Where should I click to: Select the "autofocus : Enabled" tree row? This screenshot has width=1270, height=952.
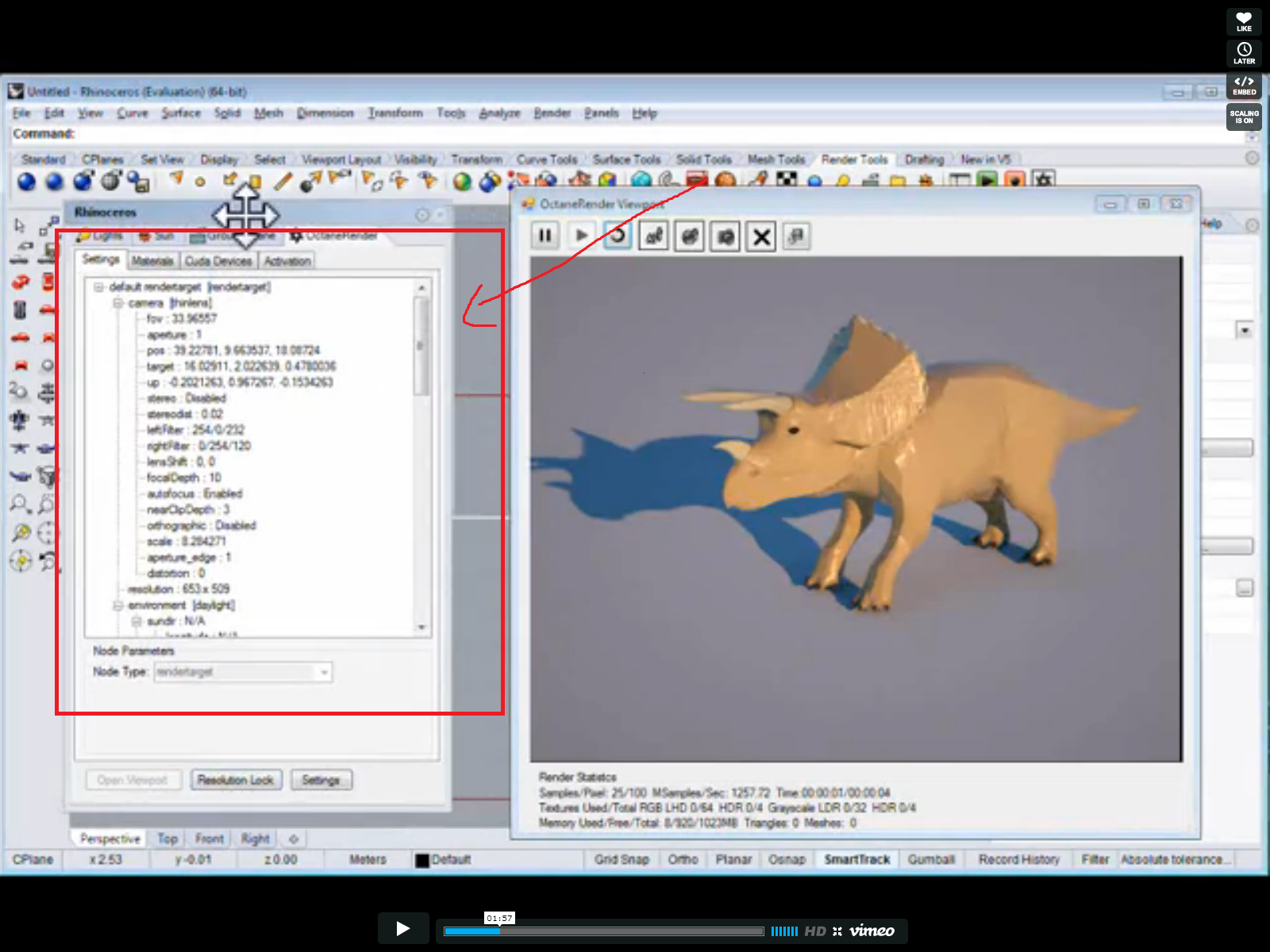point(194,493)
